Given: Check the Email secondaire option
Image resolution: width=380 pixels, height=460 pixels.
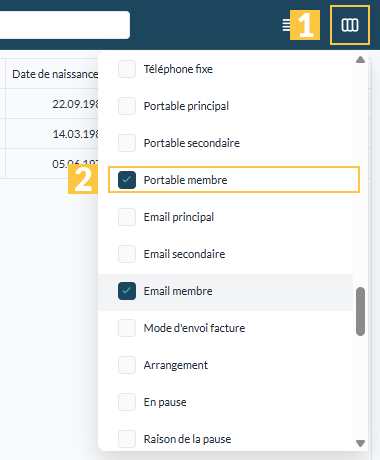Looking at the screenshot, I should 127,254.
